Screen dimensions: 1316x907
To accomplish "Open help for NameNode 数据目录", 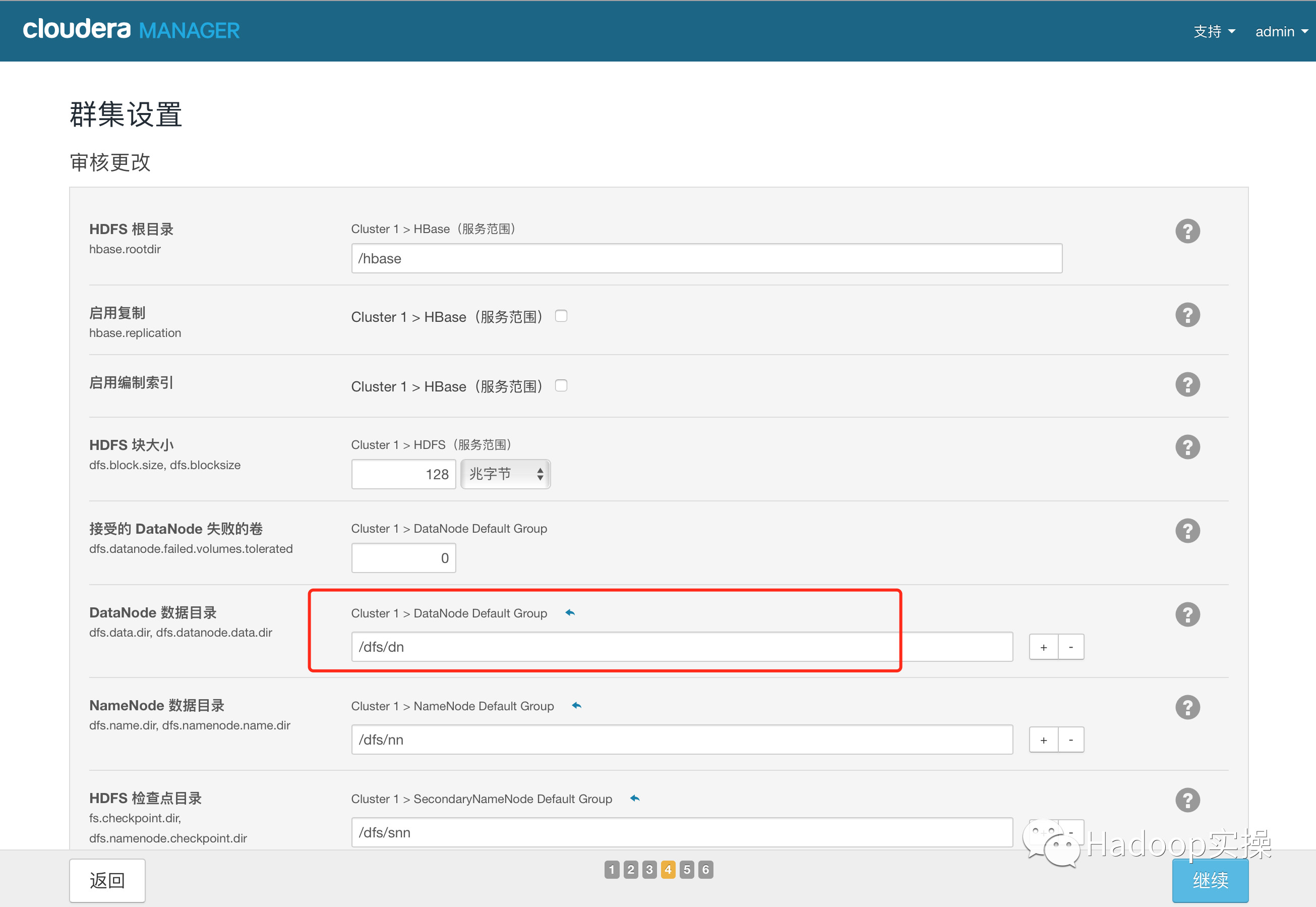I will pyautogui.click(x=1187, y=708).
